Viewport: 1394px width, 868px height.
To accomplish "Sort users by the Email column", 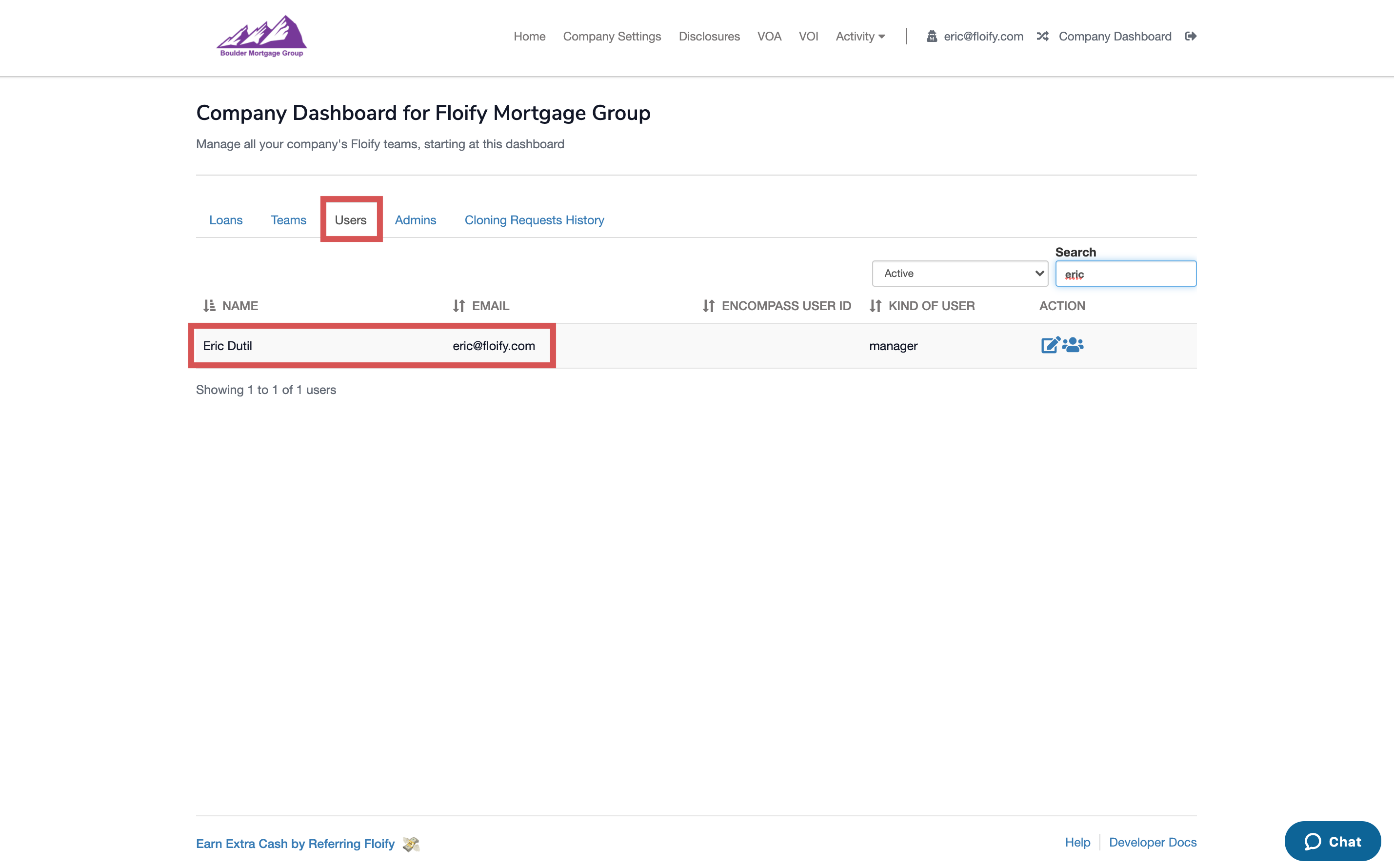I will click(x=459, y=305).
